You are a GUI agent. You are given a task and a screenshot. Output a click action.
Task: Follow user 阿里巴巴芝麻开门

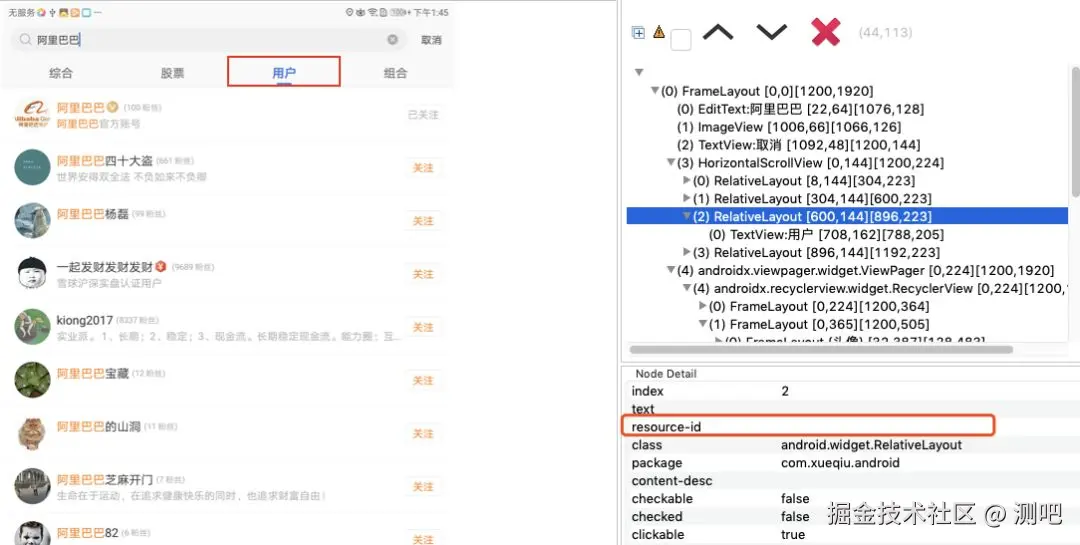click(423, 486)
